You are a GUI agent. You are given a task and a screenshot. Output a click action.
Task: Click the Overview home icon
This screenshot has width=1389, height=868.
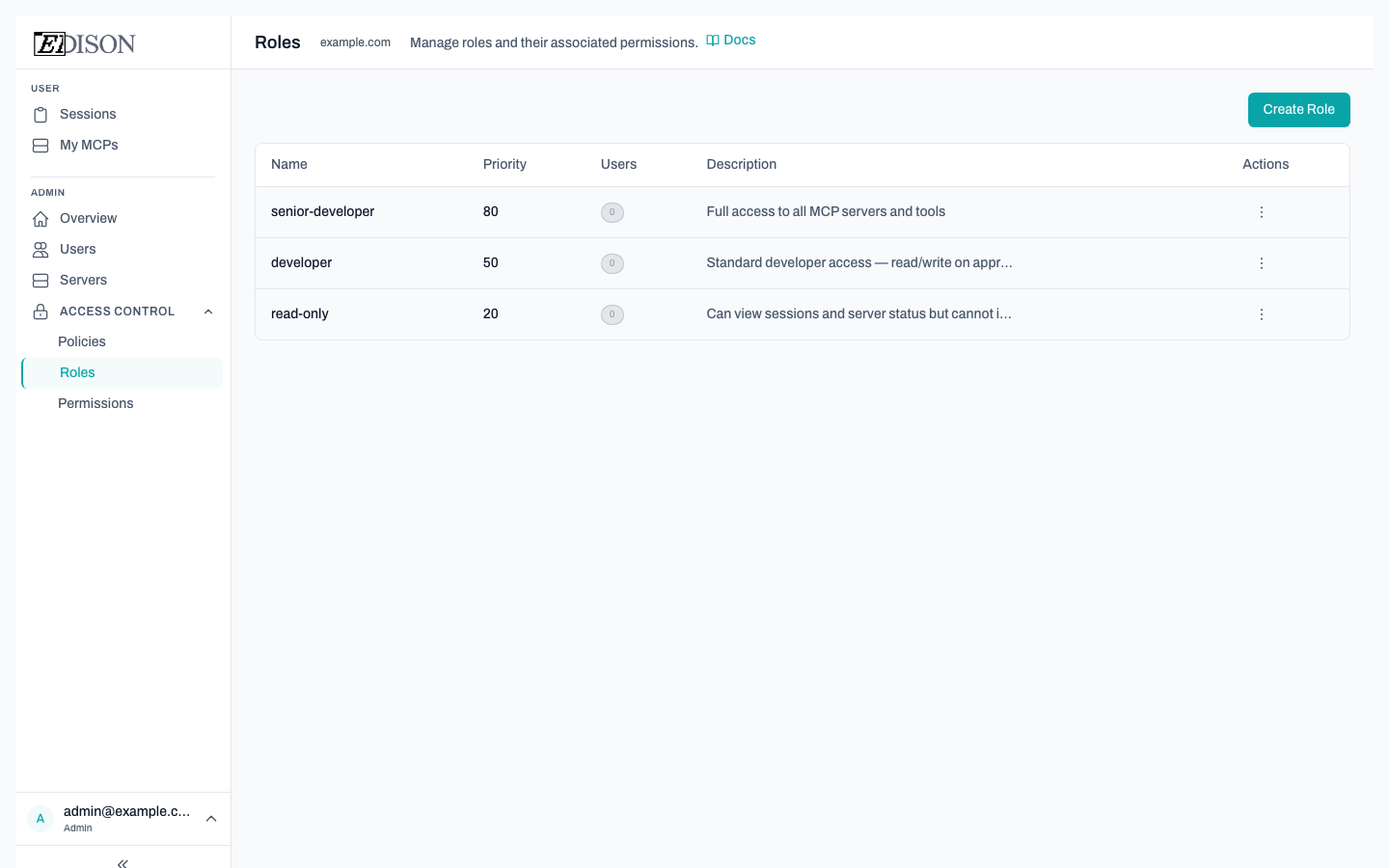click(41, 218)
